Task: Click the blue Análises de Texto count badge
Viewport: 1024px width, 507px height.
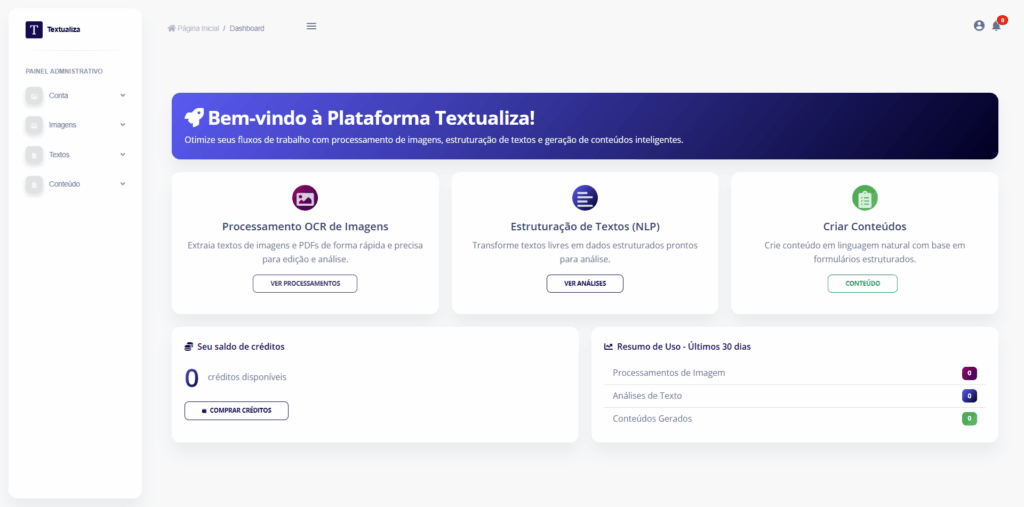Action: click(x=969, y=396)
